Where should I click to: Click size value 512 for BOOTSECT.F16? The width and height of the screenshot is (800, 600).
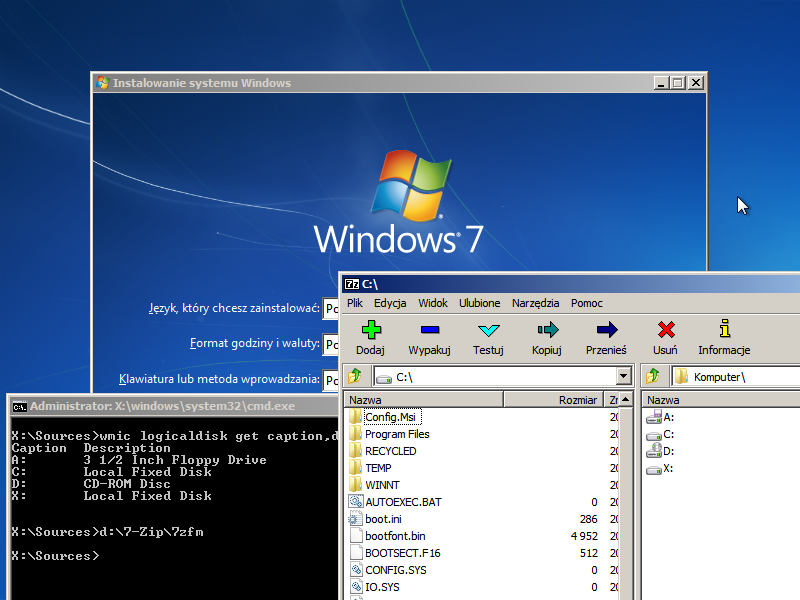click(x=589, y=553)
